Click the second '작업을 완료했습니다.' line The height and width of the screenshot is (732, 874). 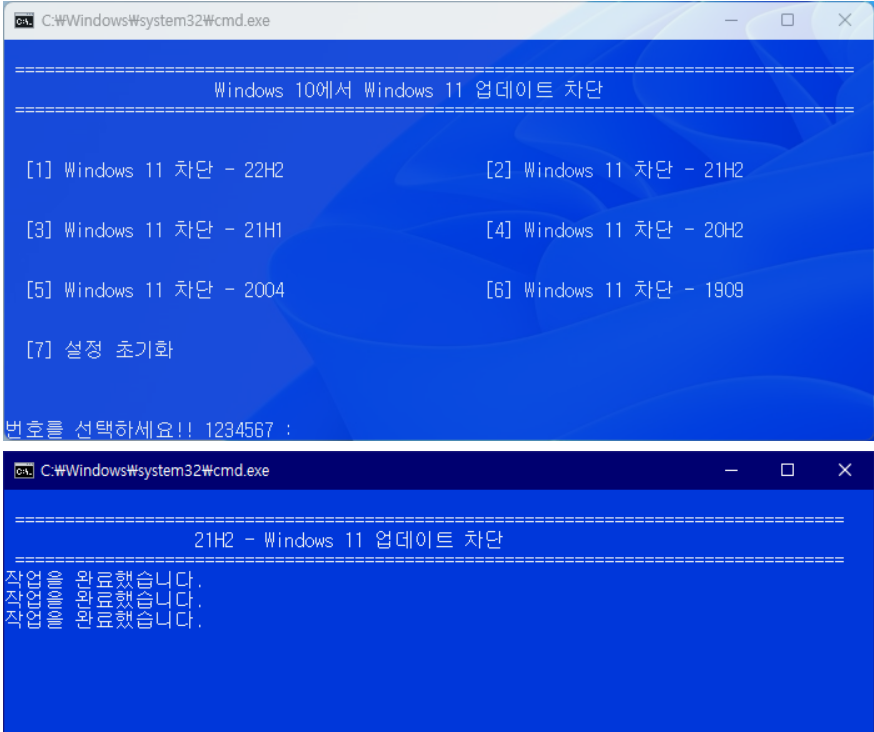pos(103,599)
